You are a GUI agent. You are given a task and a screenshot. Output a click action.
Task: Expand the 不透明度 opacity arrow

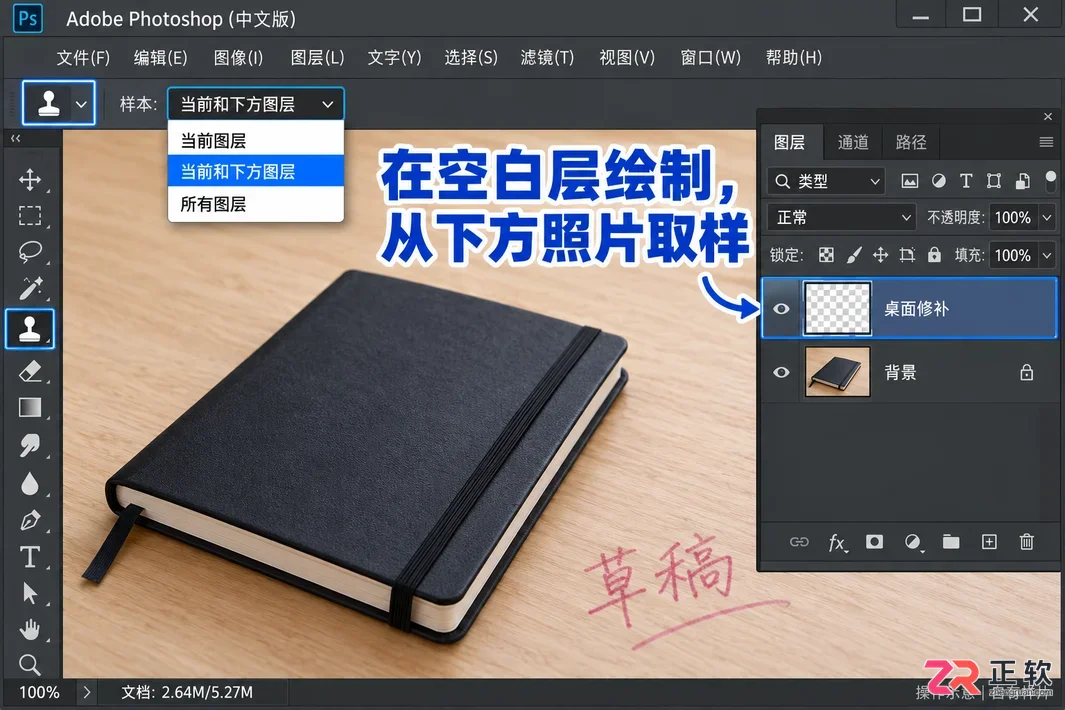(x=1047, y=217)
